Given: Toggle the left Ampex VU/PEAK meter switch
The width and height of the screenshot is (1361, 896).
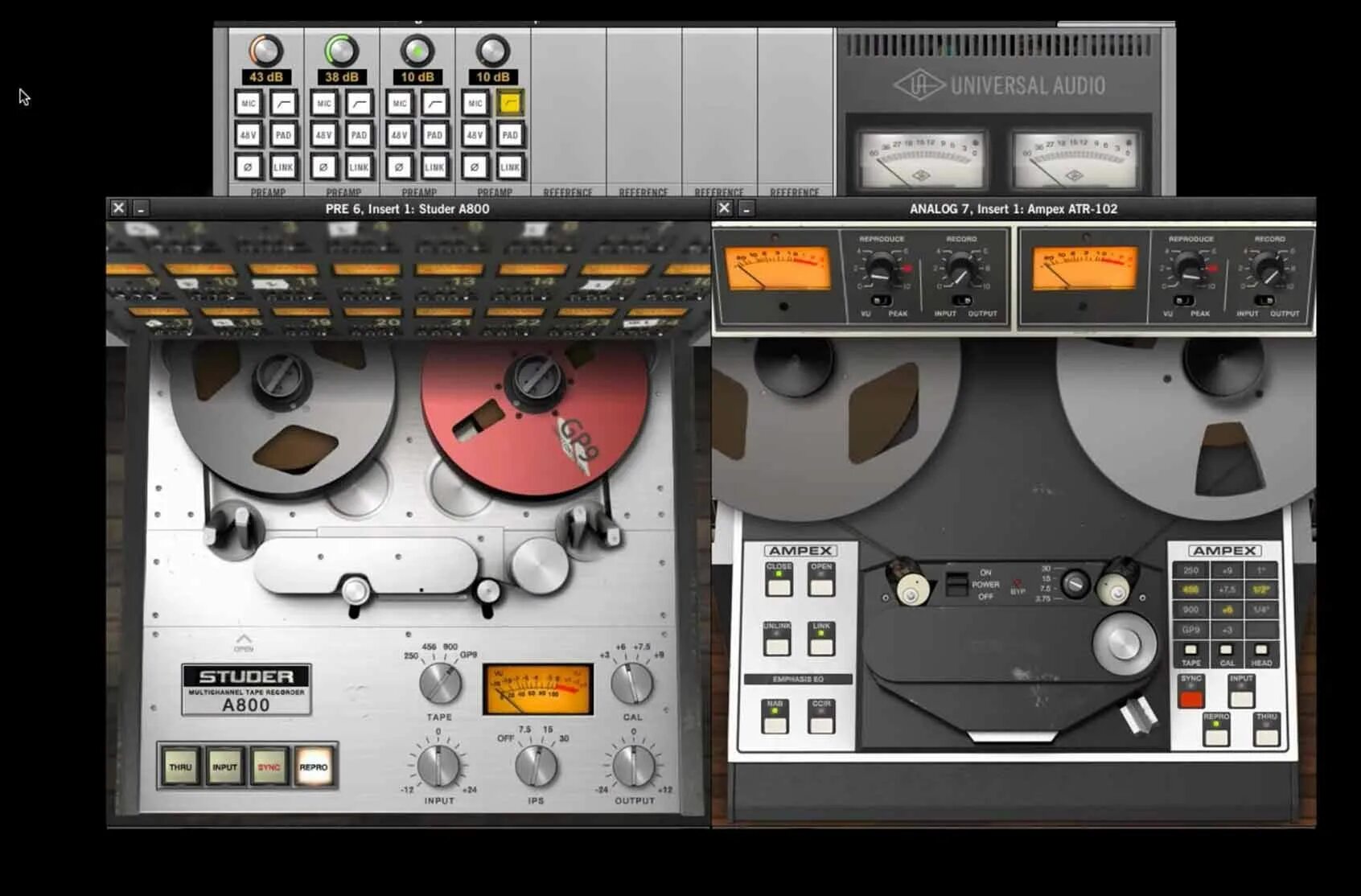Looking at the screenshot, I should tap(881, 300).
